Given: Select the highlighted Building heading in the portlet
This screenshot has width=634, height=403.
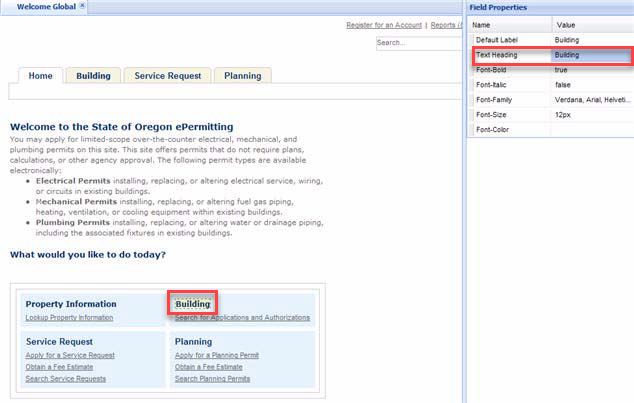Looking at the screenshot, I should point(192,303).
